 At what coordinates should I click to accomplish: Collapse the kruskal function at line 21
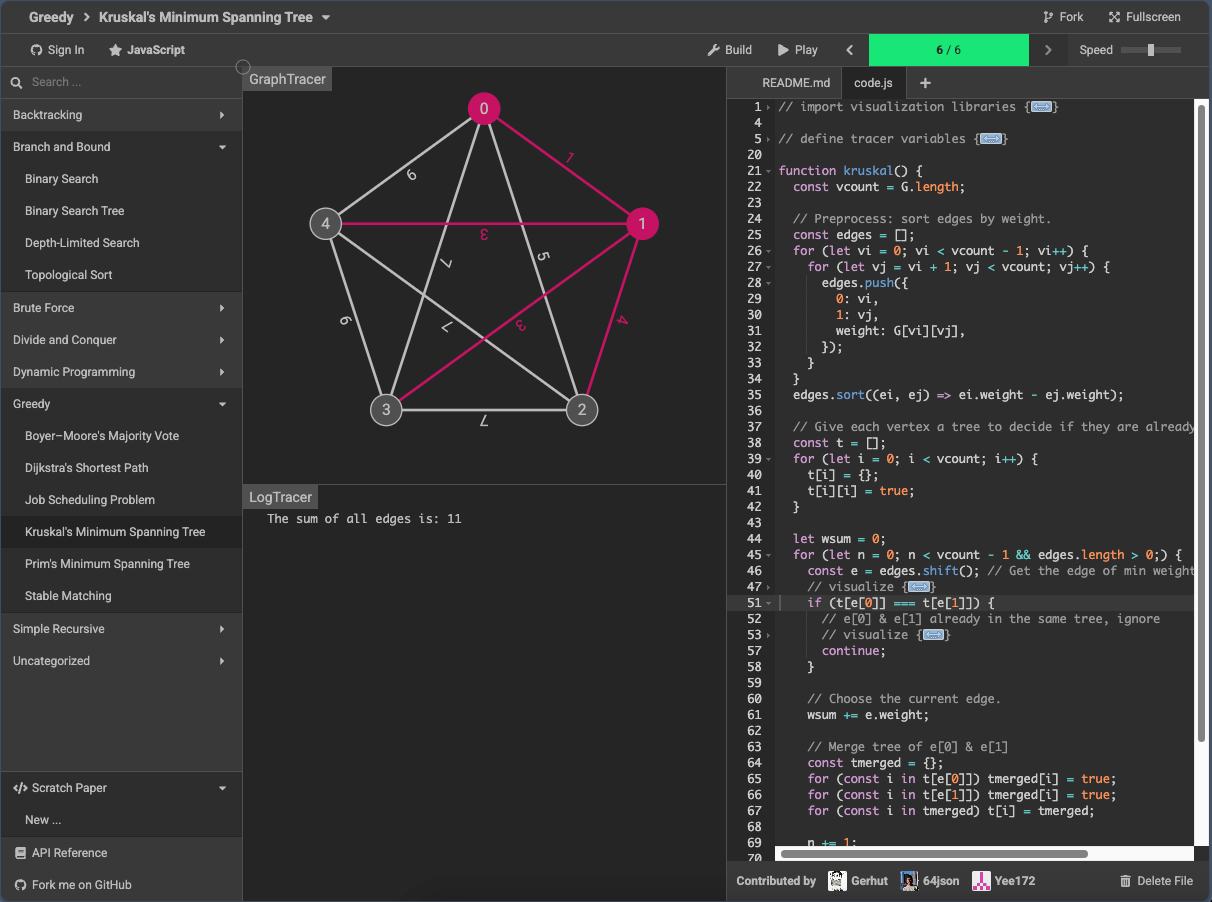pos(769,171)
